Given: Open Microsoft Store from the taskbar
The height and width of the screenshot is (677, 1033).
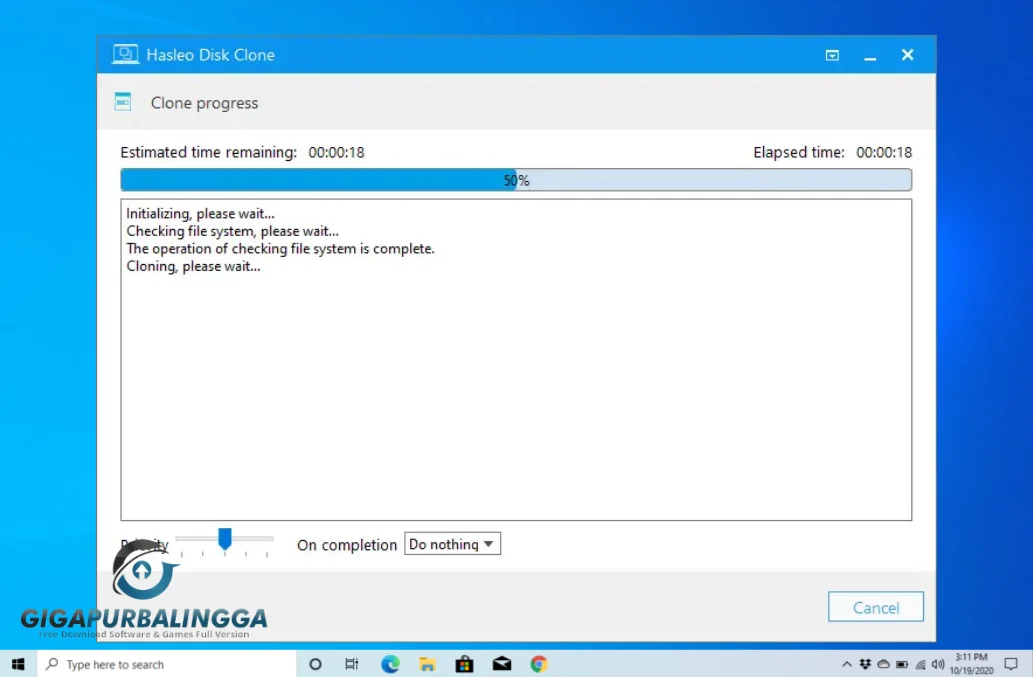Looking at the screenshot, I should (x=464, y=664).
